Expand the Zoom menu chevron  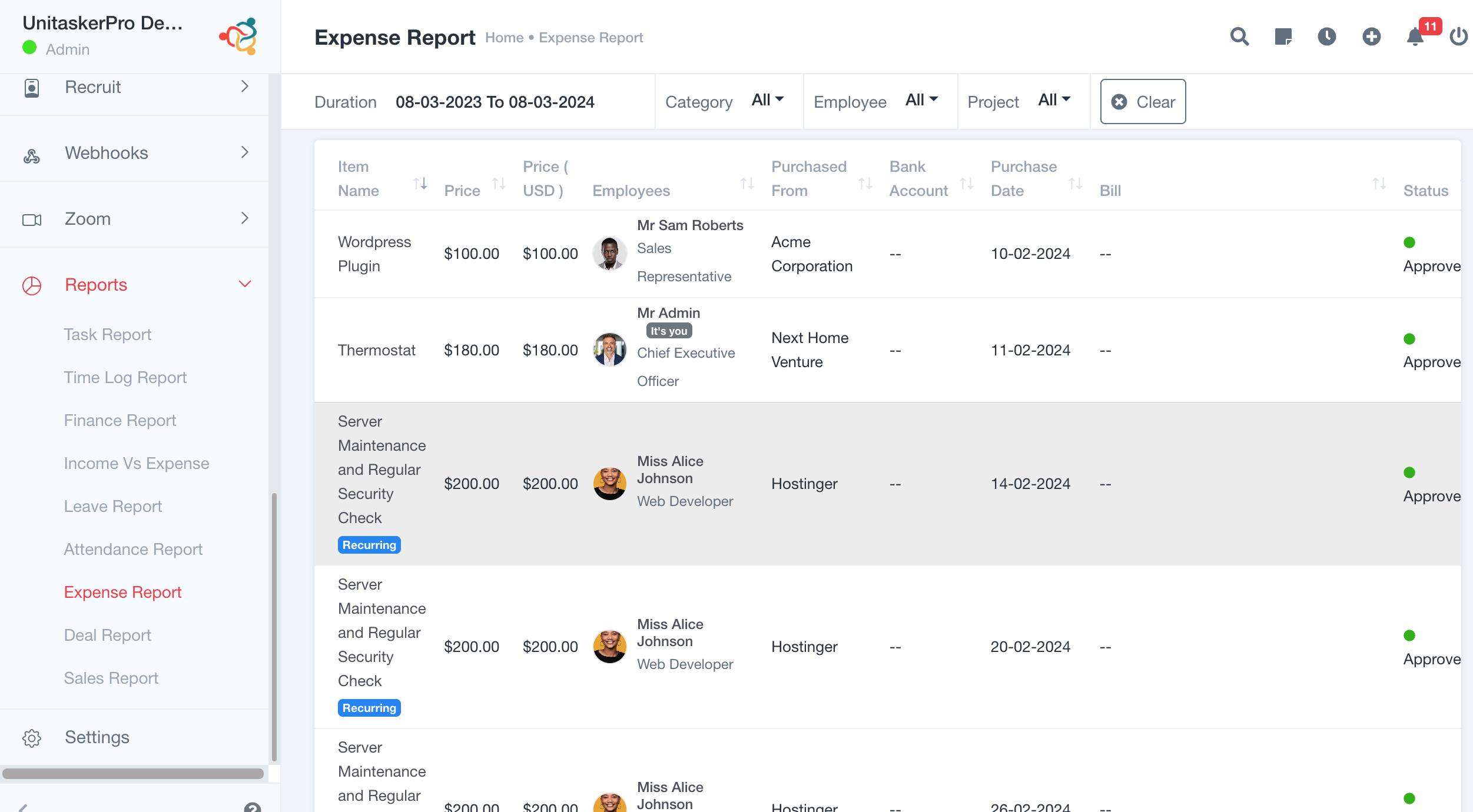pyautogui.click(x=245, y=218)
